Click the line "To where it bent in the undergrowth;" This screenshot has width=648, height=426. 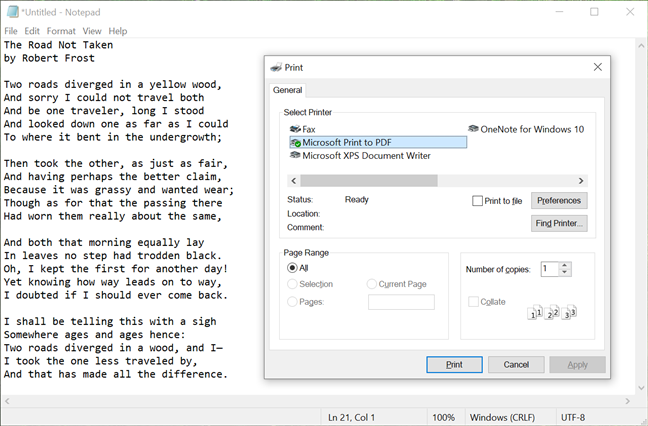113,137
